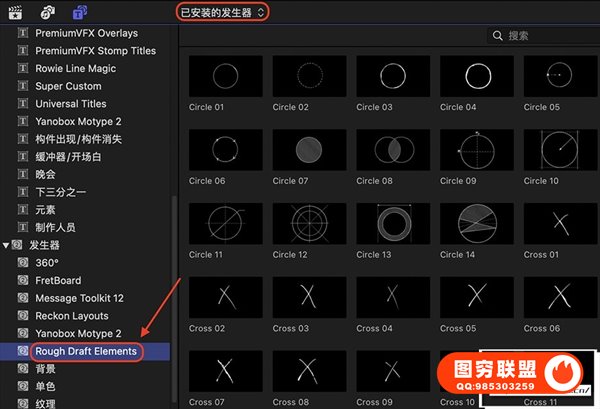
Task: Click the generator icon next to 360°
Action: pyautogui.click(x=23, y=262)
